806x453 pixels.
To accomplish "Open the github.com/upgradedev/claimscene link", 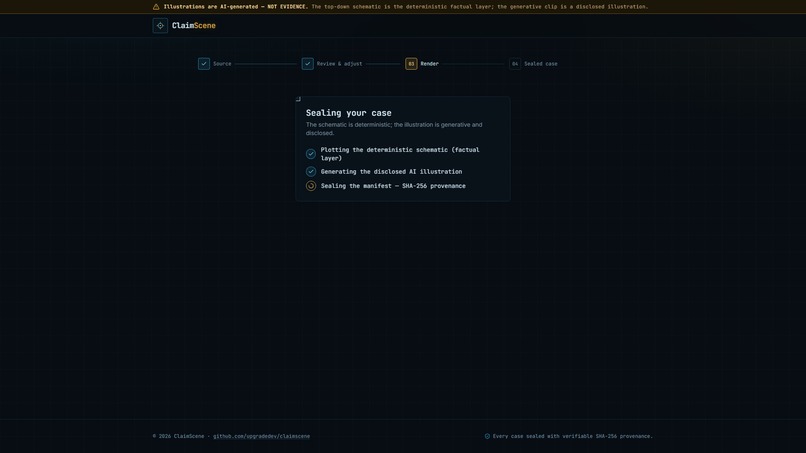I will point(262,436).
